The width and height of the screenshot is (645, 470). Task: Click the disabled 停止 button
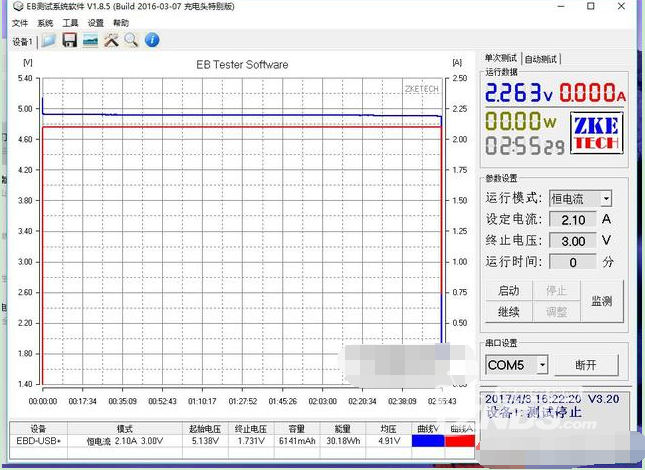pos(556,291)
